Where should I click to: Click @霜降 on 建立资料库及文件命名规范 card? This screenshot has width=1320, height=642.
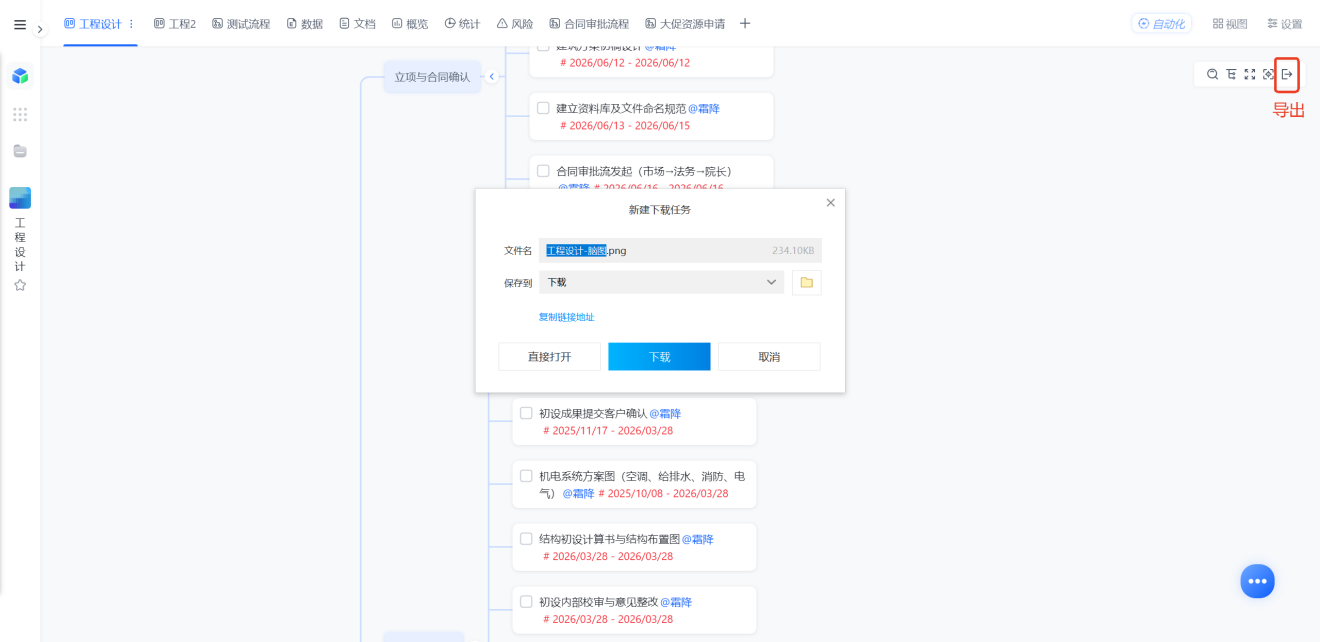[x=704, y=108]
